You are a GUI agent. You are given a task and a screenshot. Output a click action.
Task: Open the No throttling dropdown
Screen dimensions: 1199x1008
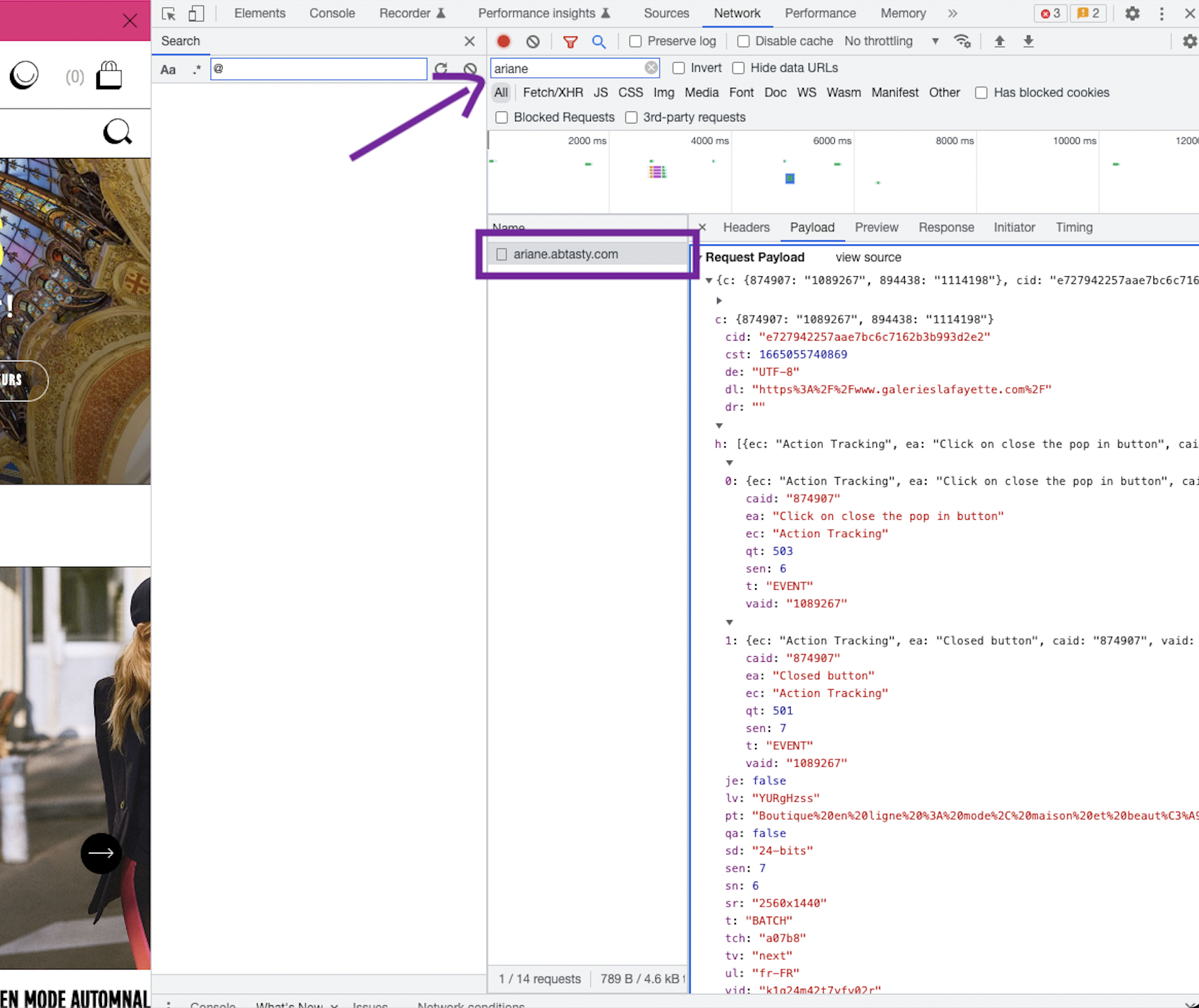tap(892, 41)
